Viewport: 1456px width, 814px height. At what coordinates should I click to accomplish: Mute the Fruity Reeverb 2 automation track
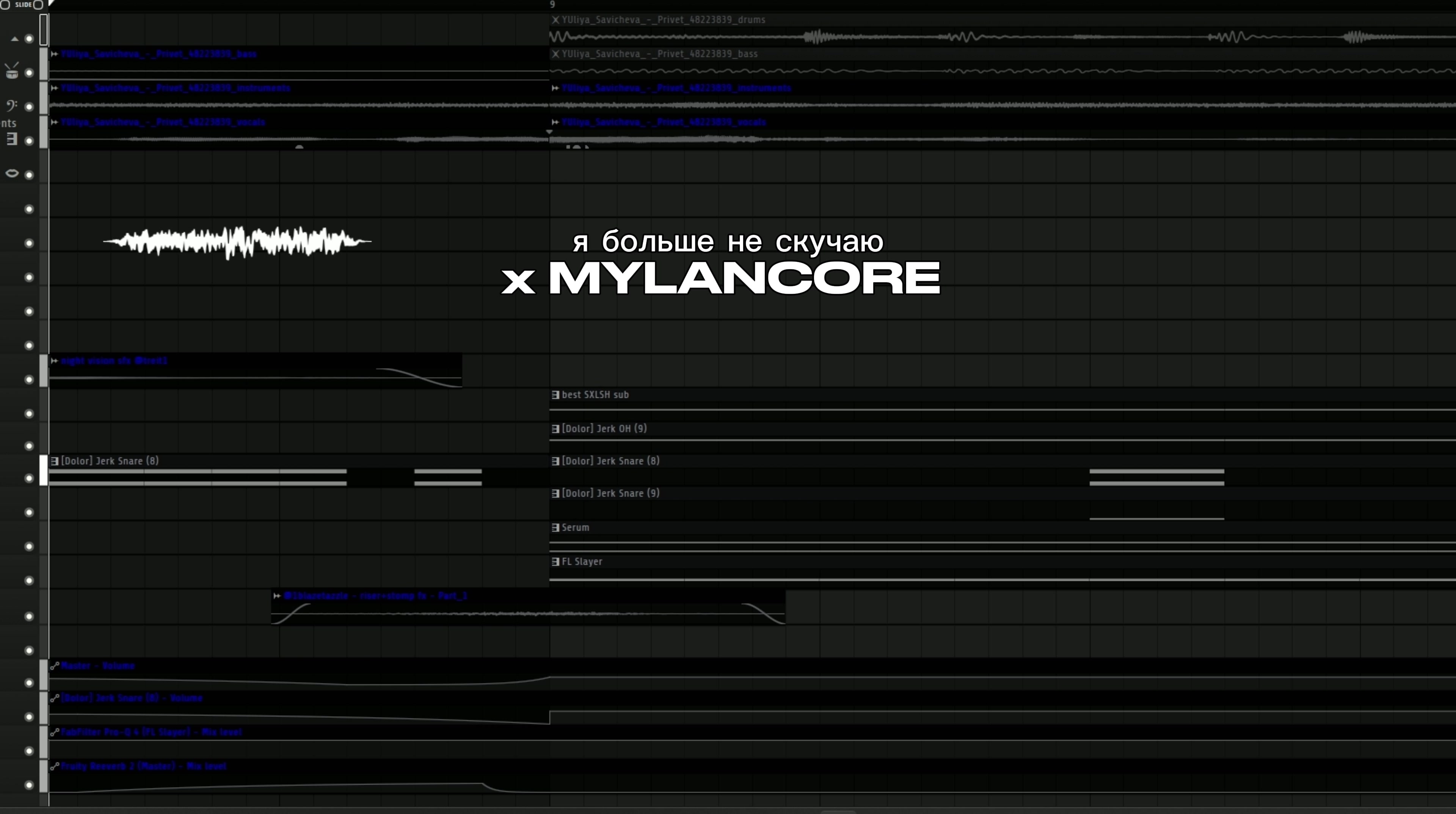tap(29, 785)
